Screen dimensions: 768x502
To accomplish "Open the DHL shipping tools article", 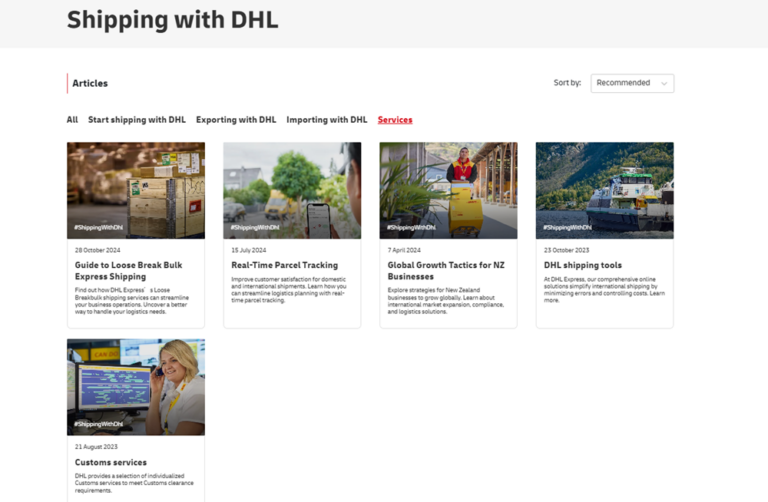I will tap(583, 265).
